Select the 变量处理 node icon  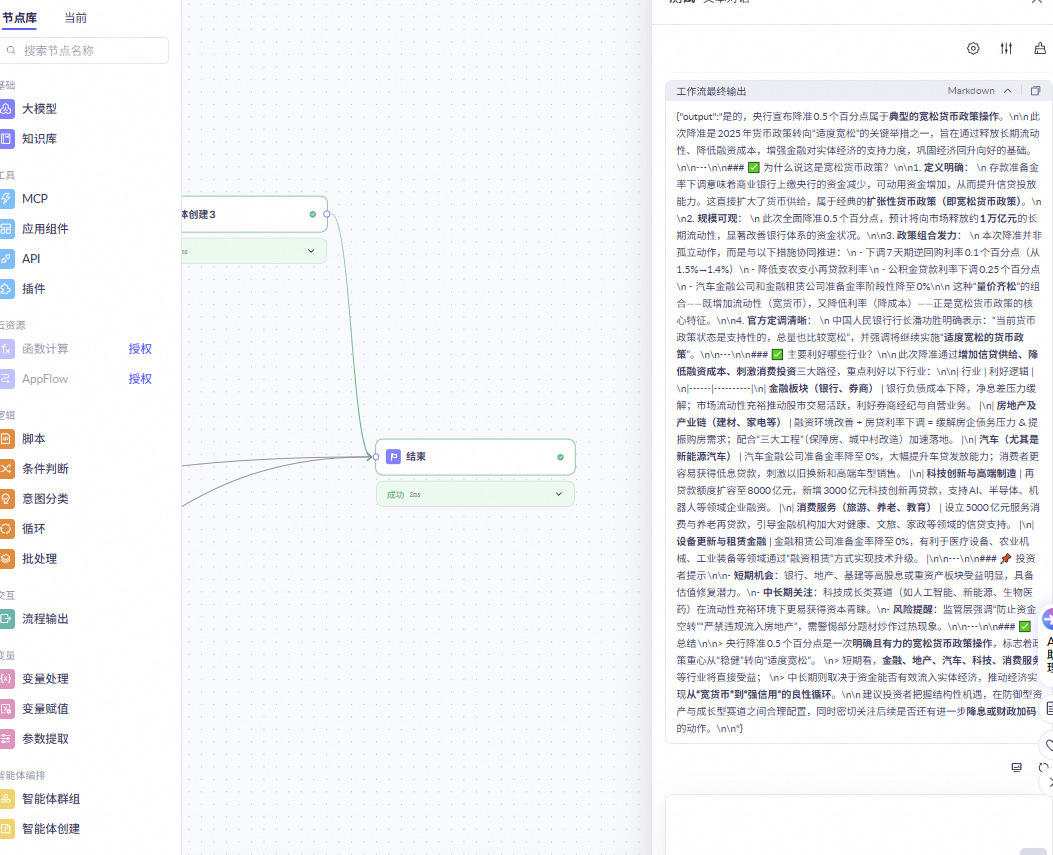click(6, 679)
